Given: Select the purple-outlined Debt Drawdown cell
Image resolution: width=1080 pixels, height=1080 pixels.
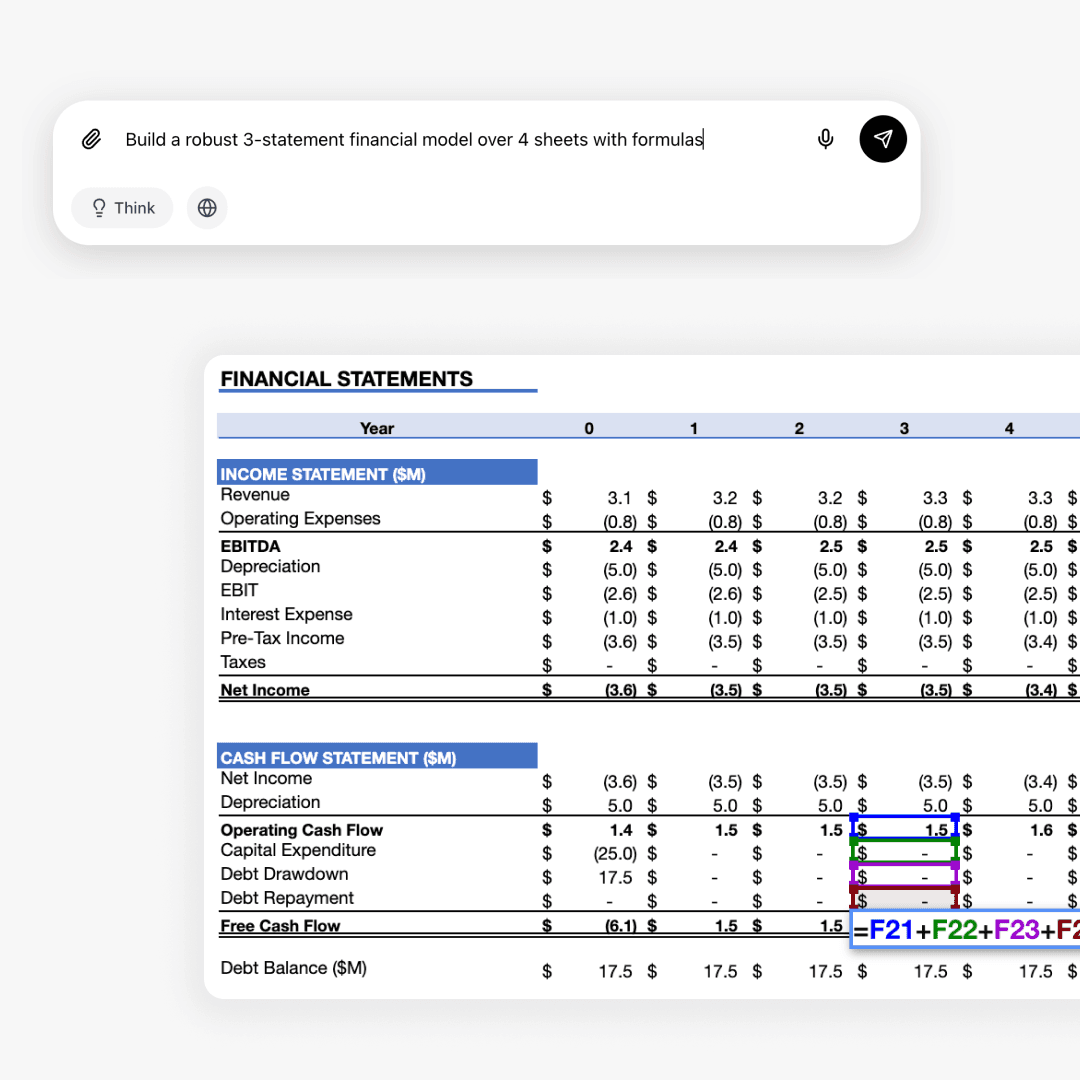Looking at the screenshot, I should point(904,875).
